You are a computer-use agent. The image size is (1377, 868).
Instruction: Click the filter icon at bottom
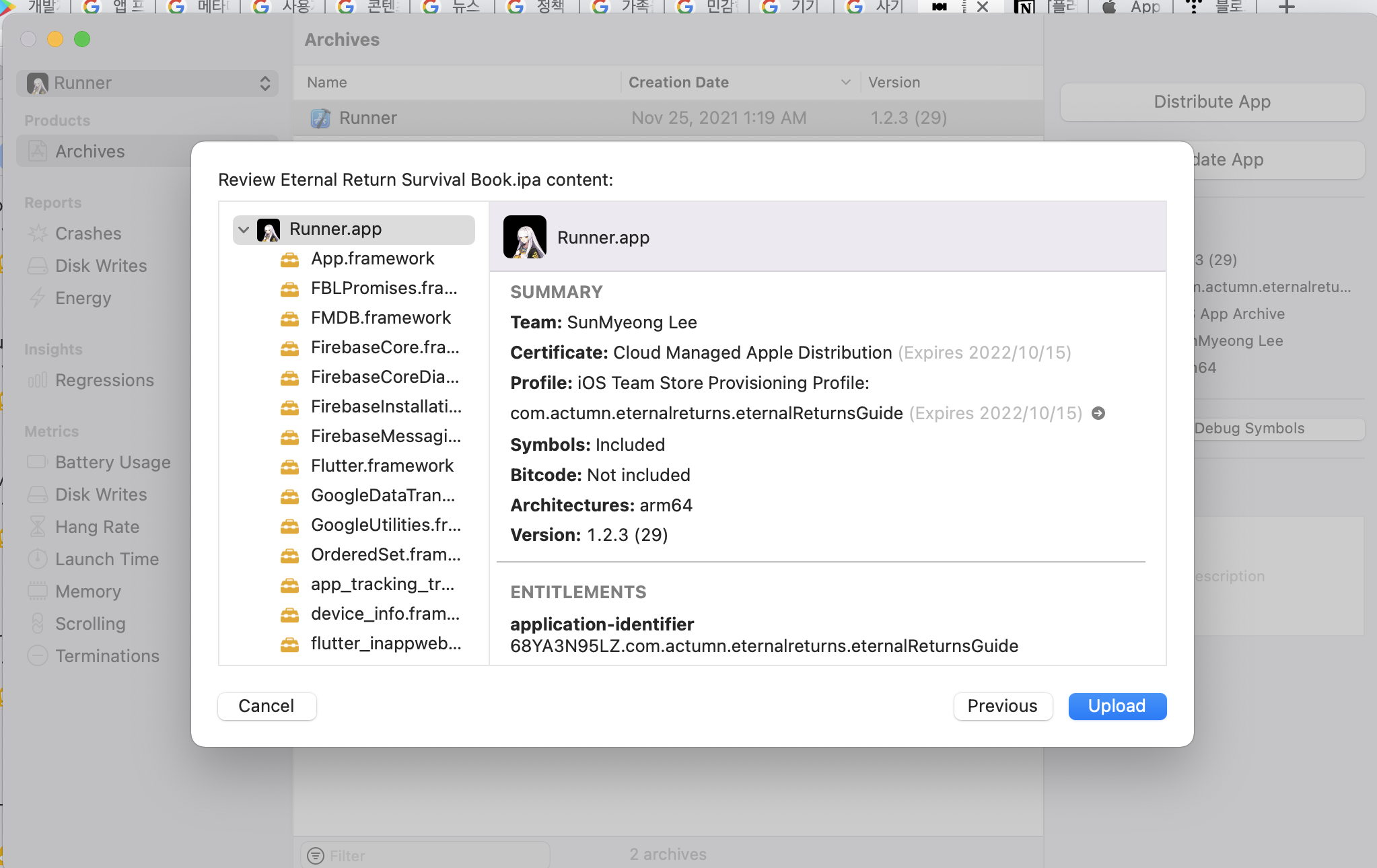315,855
